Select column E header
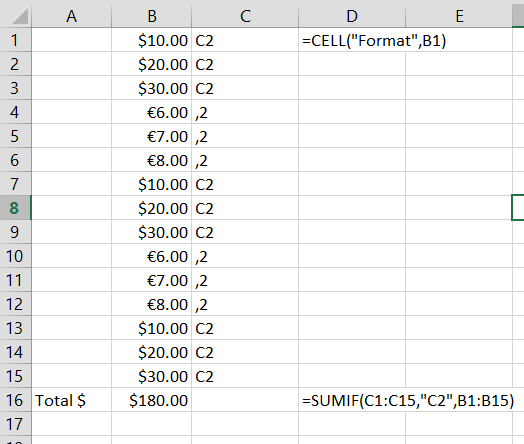The width and height of the screenshot is (524, 444). pos(459,16)
